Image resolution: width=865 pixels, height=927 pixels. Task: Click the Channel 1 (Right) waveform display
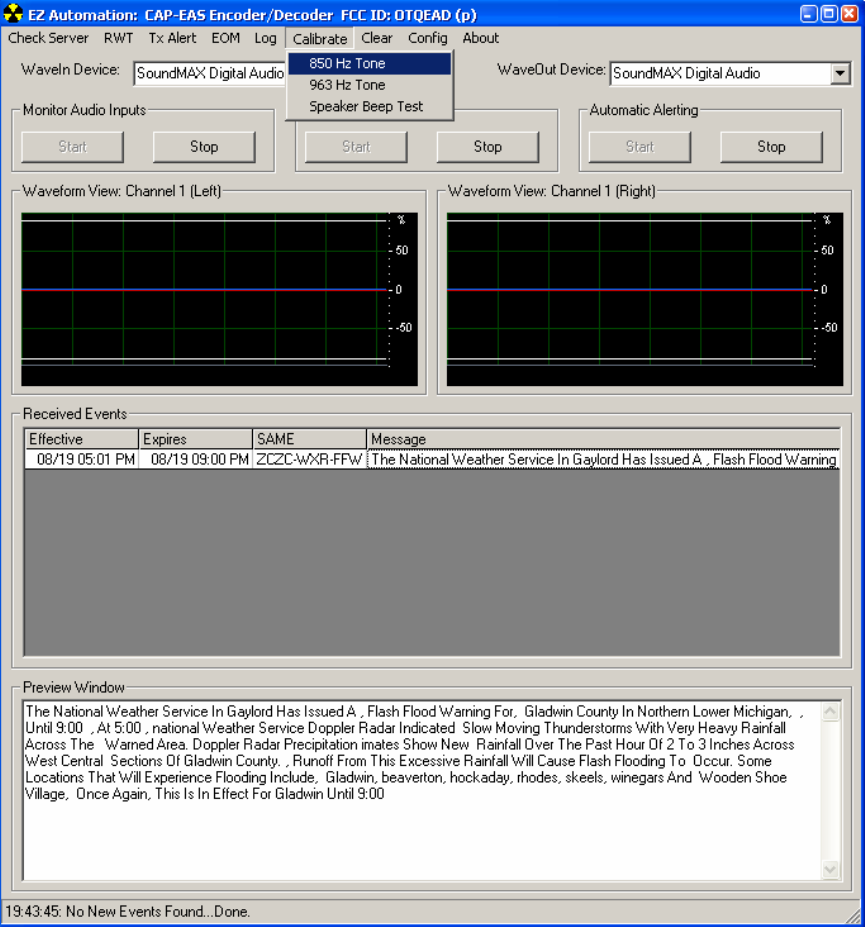click(645, 299)
